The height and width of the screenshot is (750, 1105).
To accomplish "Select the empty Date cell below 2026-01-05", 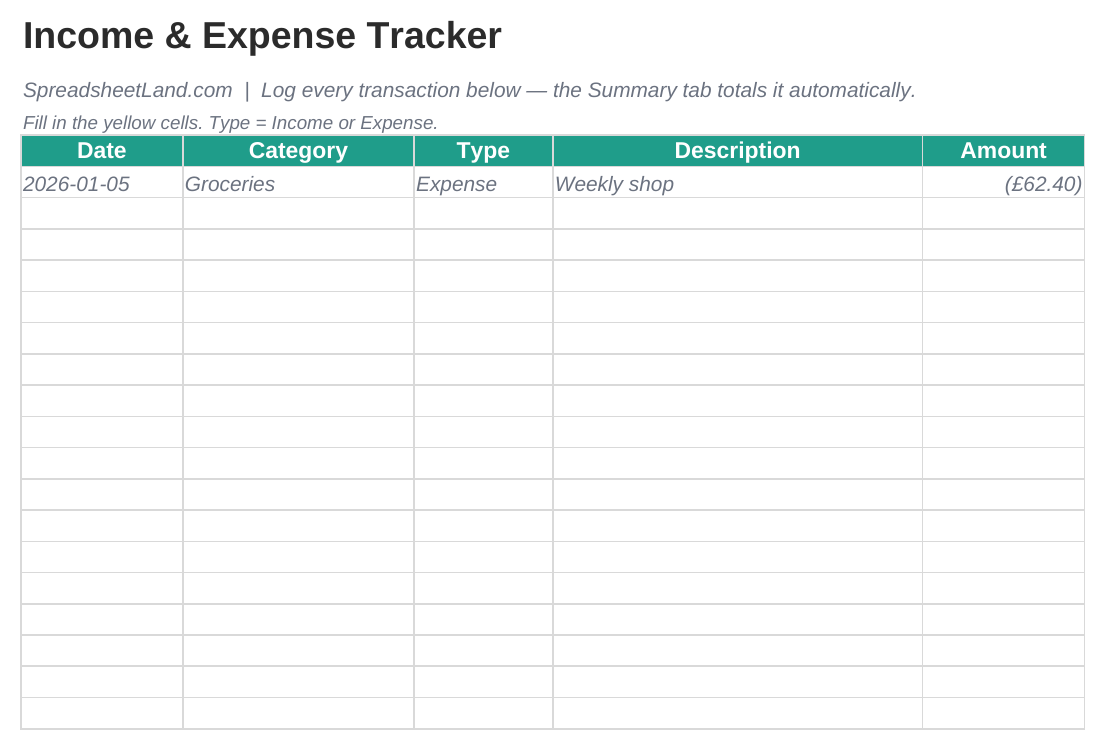I will 102,214.
